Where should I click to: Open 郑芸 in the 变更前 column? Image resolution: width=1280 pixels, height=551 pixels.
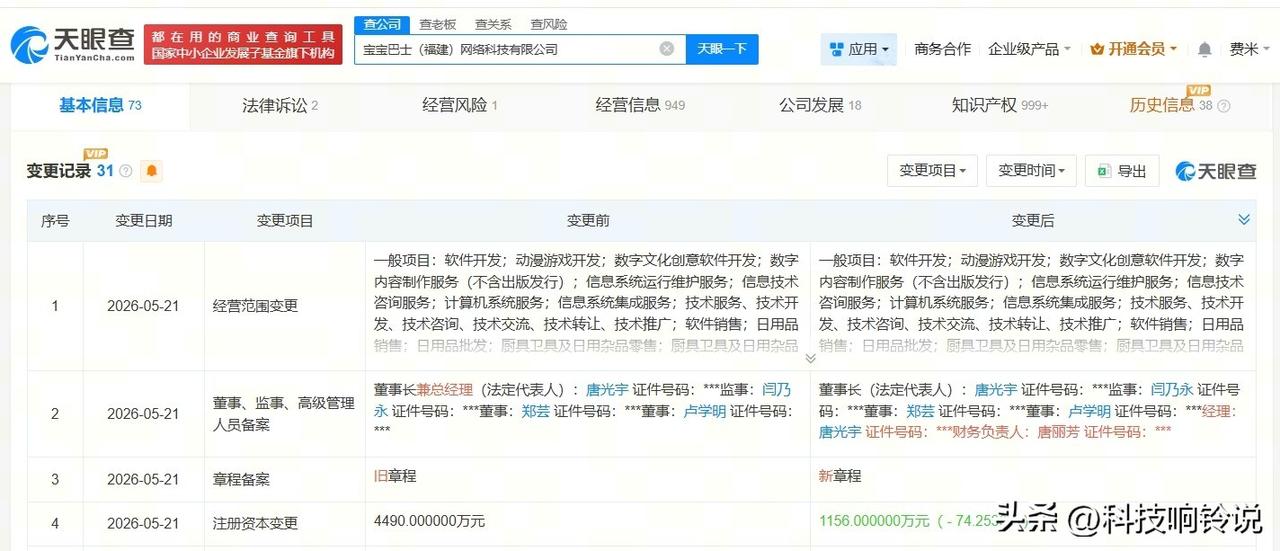click(535, 411)
